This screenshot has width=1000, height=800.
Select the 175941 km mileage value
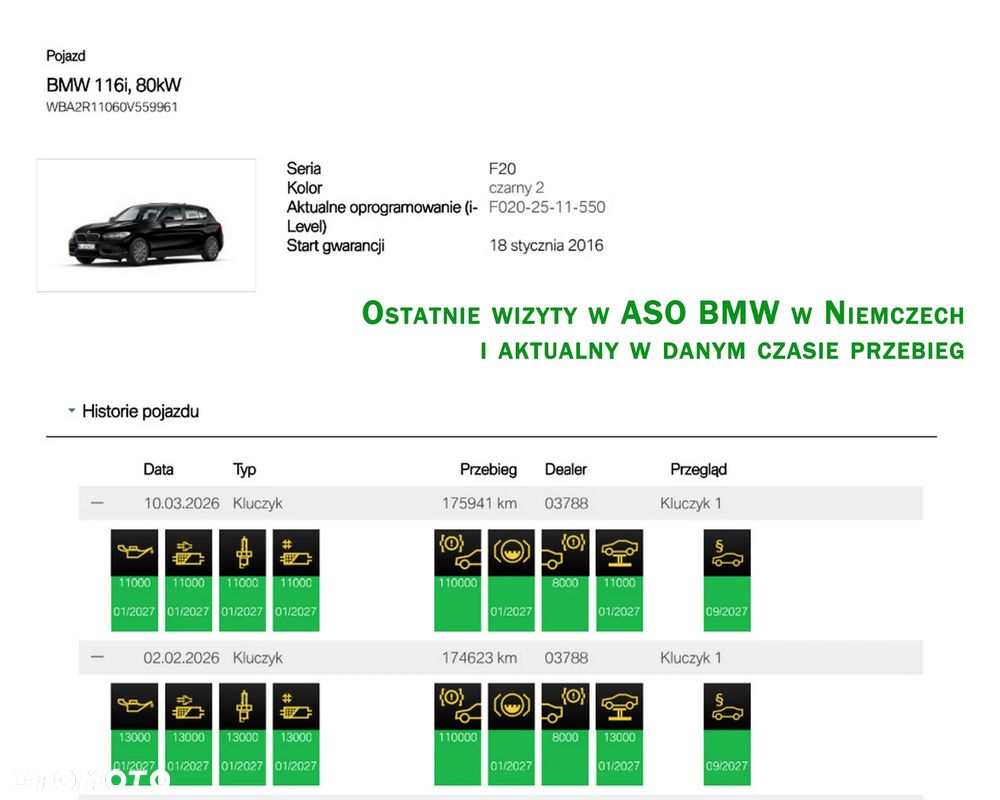pos(480,503)
